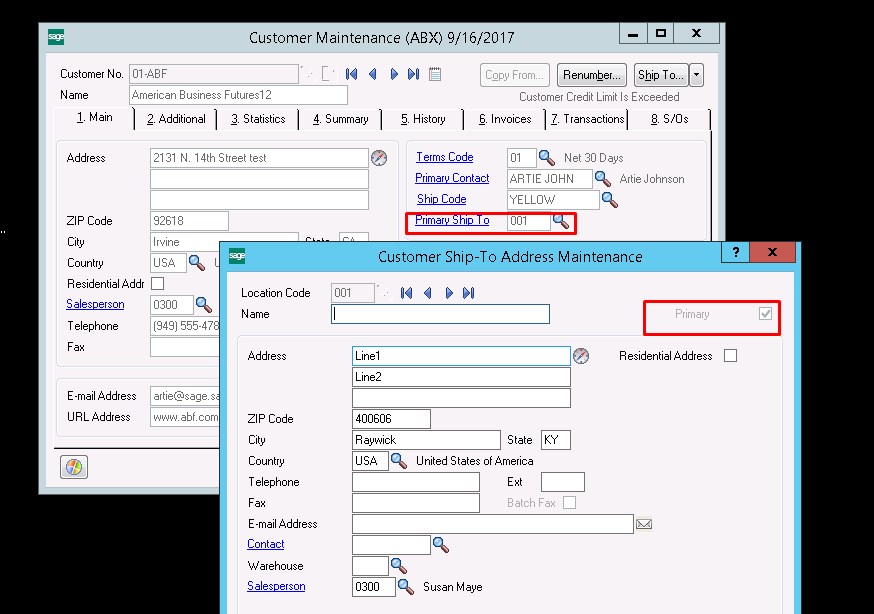The image size is (874, 614).
Task: Click the Renumber... button
Action: tap(591, 75)
